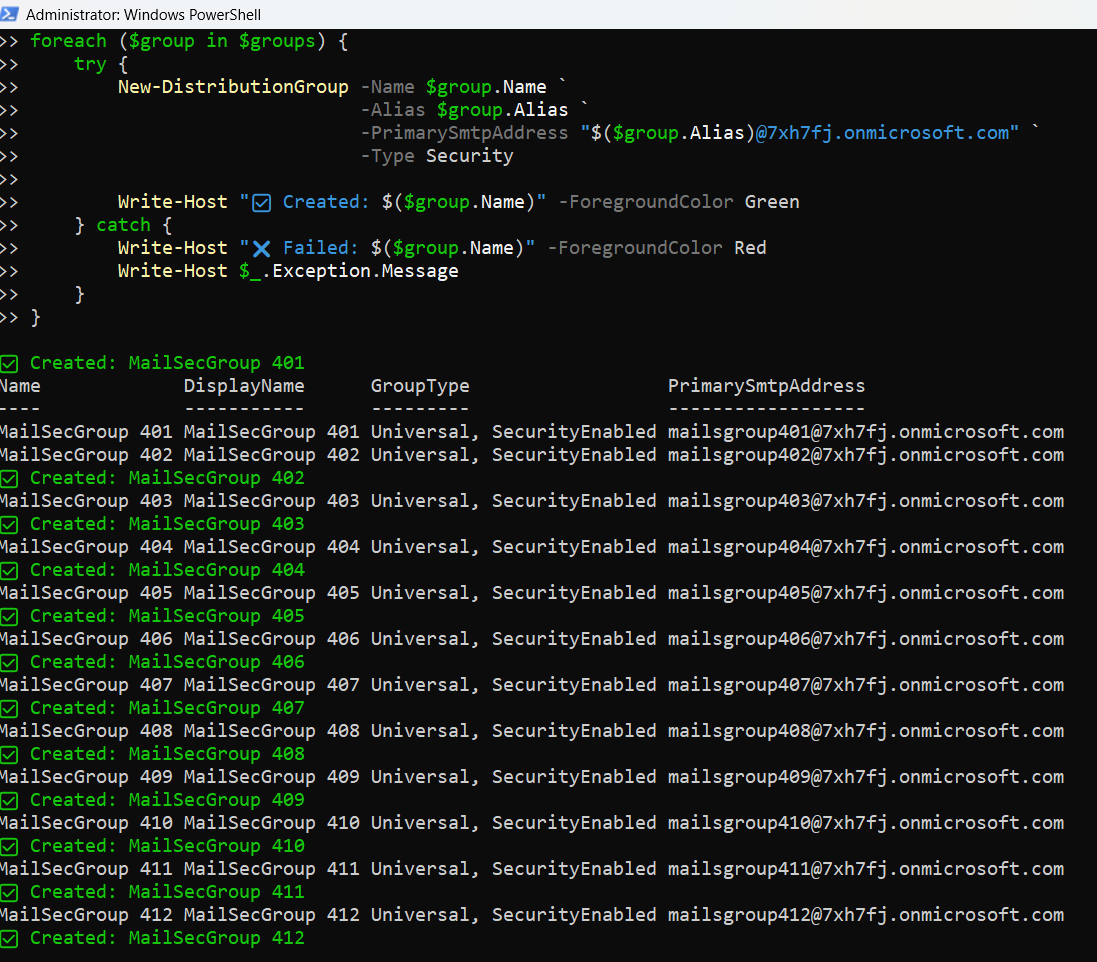Click the $_.Exception.Message text
The height and width of the screenshot is (962, 1097).
click(348, 271)
